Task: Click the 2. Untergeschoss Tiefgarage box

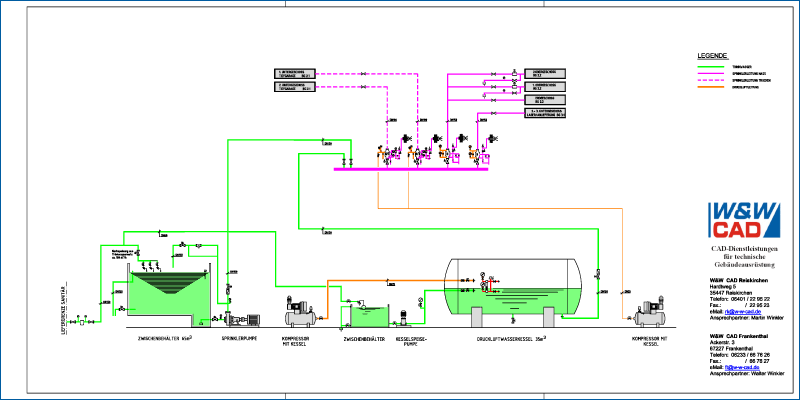Action: pyautogui.click(x=295, y=87)
